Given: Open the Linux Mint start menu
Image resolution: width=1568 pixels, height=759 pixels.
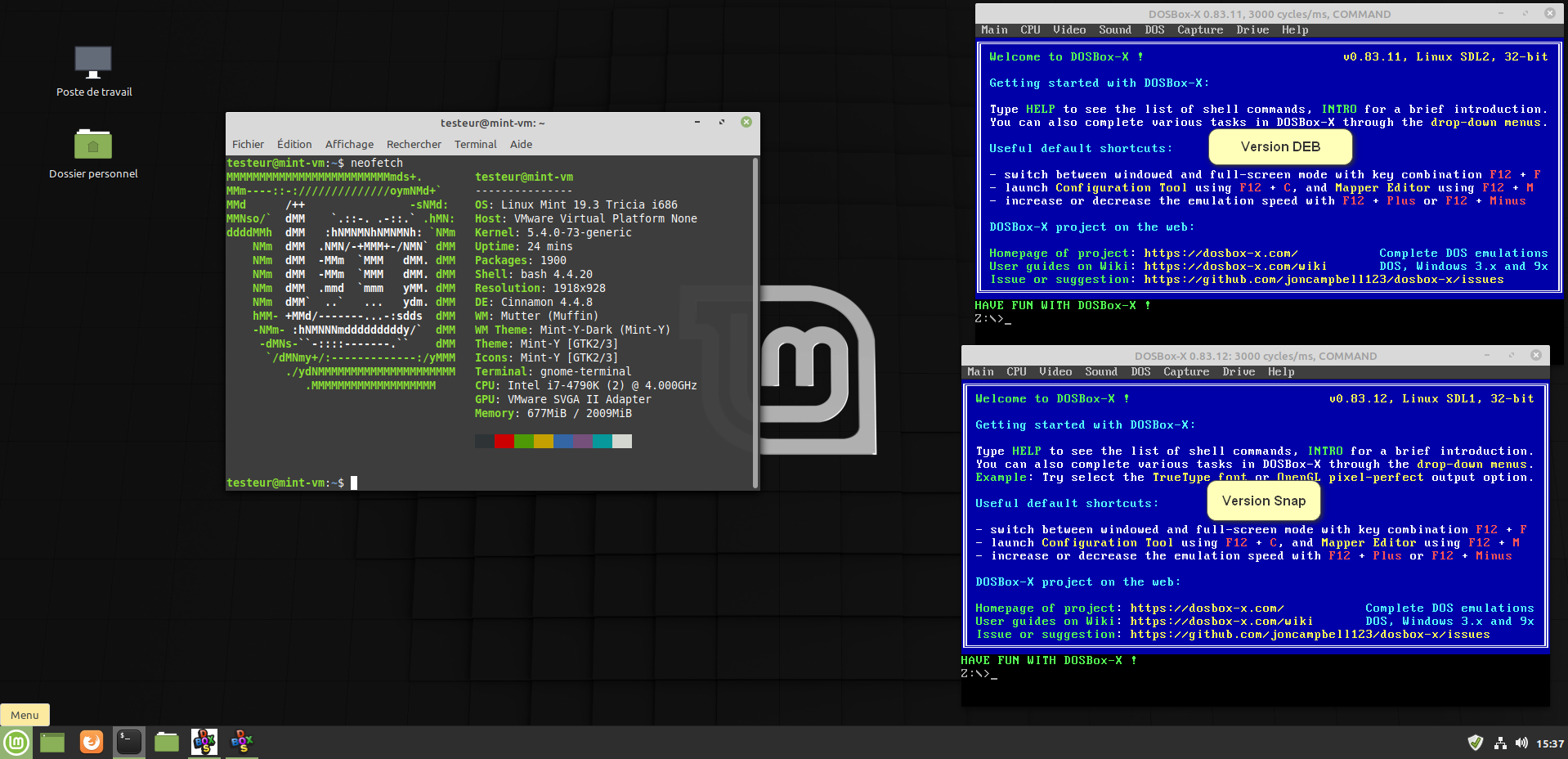Looking at the screenshot, I should pyautogui.click(x=16, y=742).
